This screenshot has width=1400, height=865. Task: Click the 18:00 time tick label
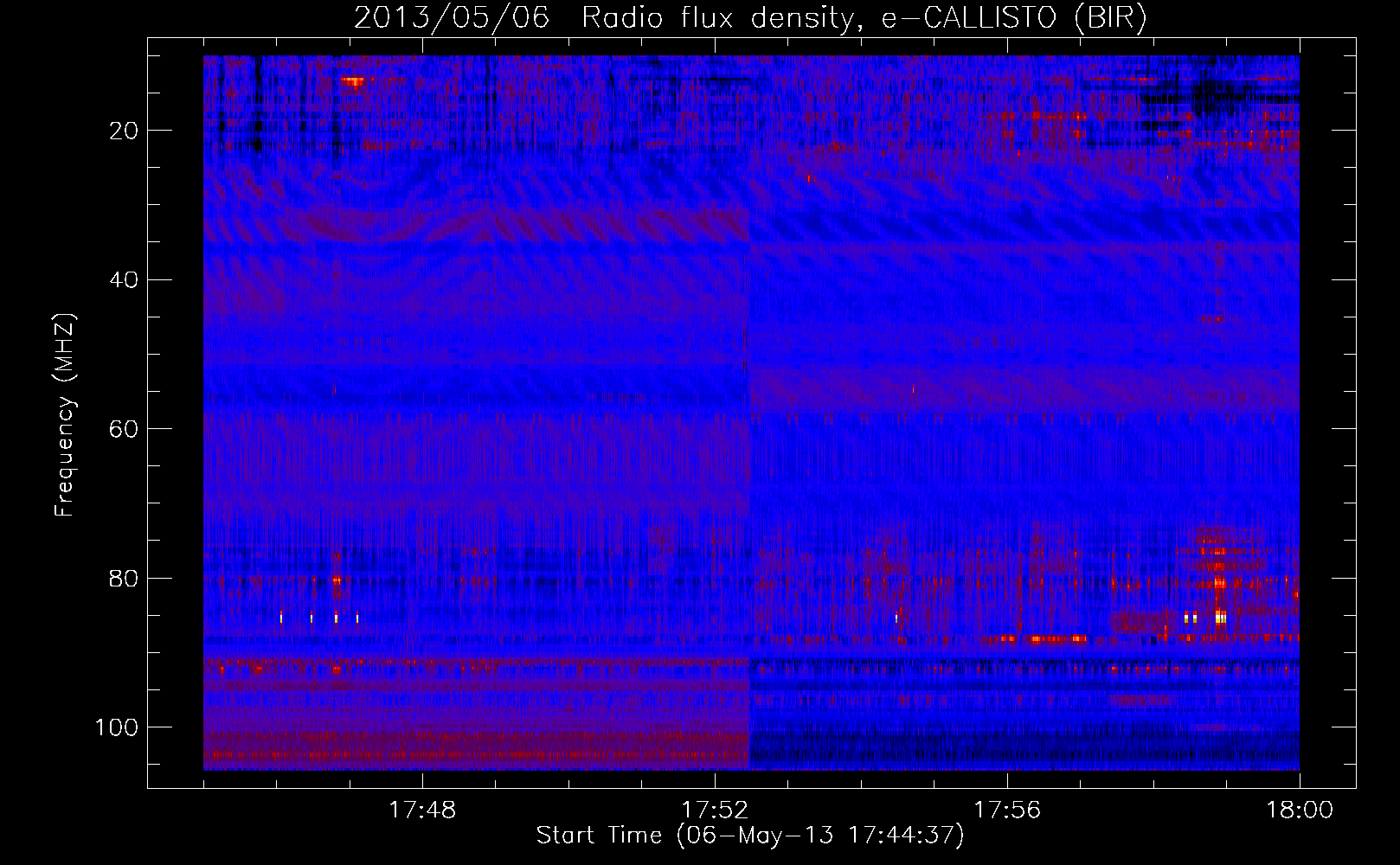pyautogui.click(x=1300, y=811)
